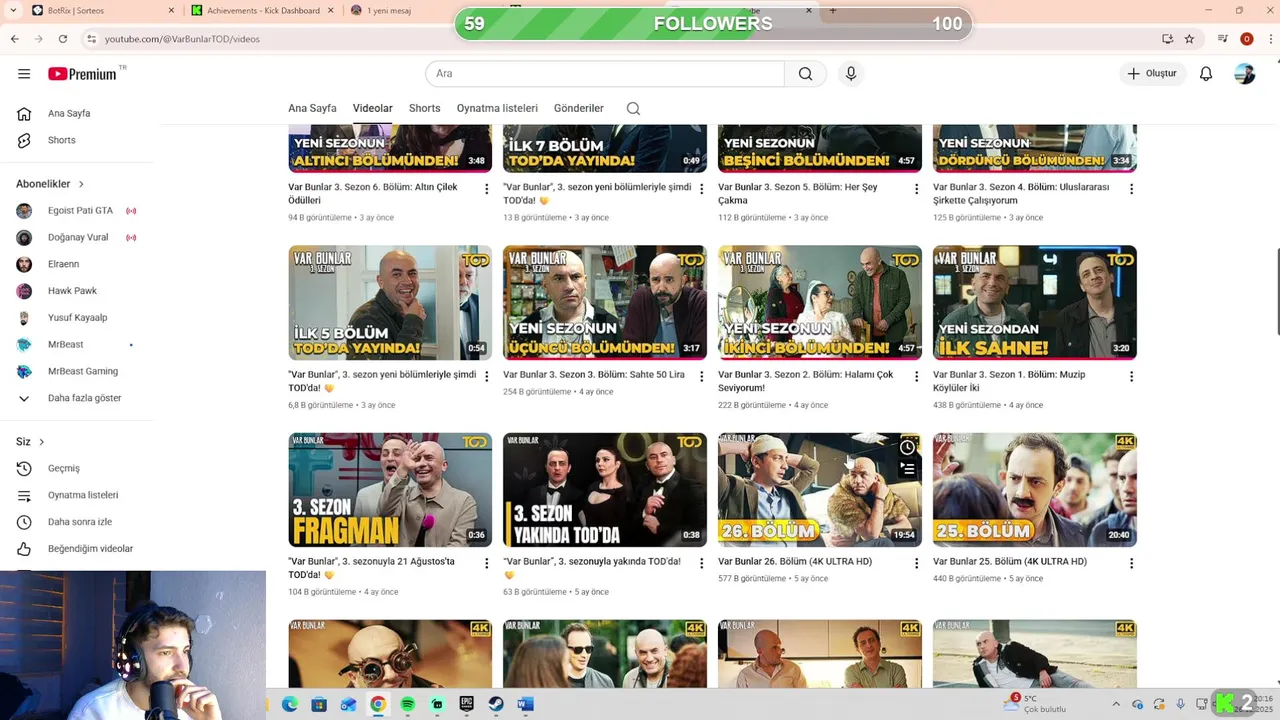Close the BotRix Sorteos tab
This screenshot has width=1280, height=720.
[171, 10]
